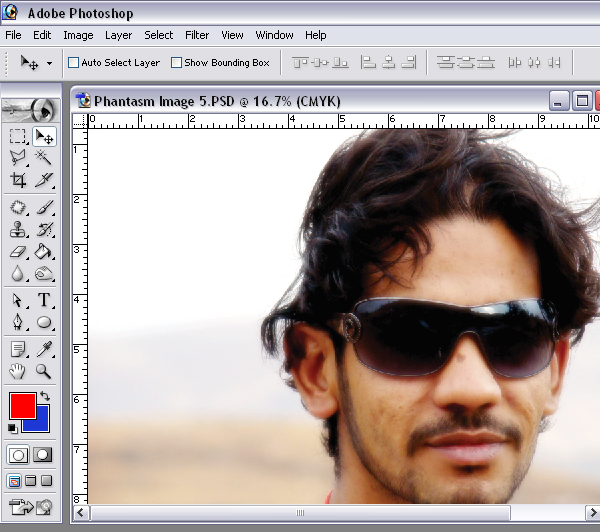
Task: Switch to Full Screen with Menu Bar
Action: click(31, 481)
